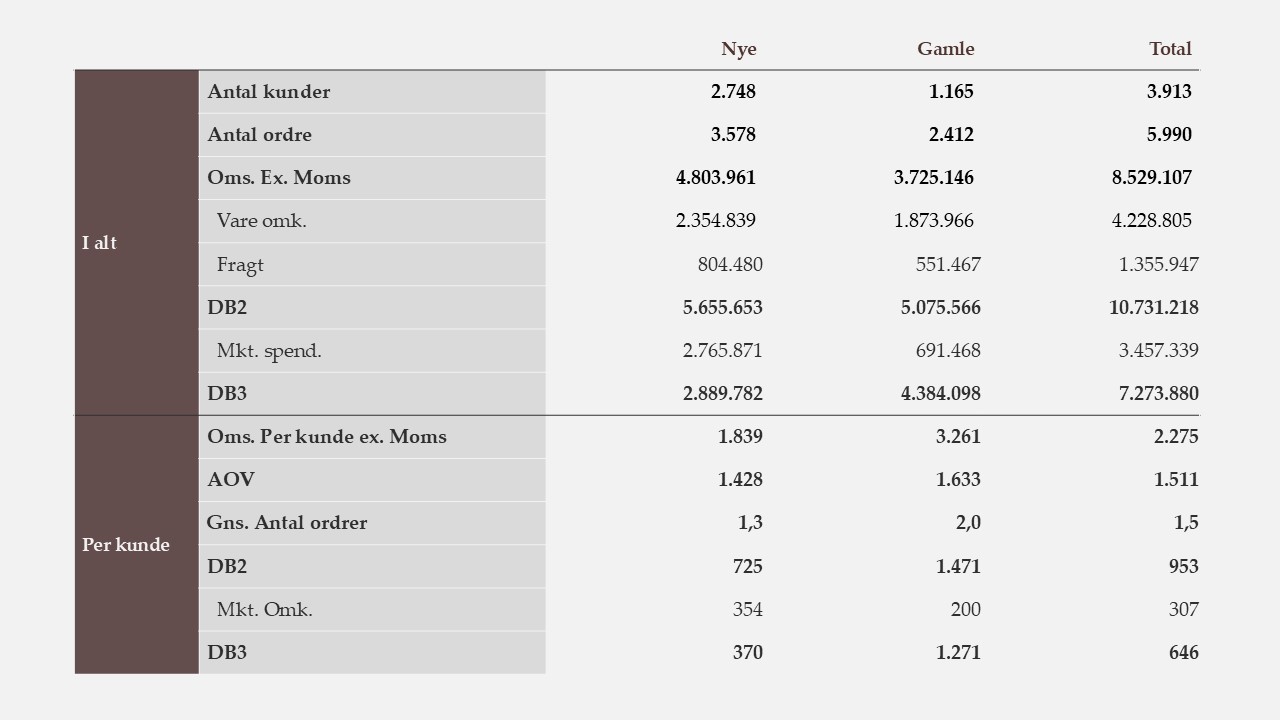Viewport: 1280px width, 720px height.
Task: Click the Total column header
Action: (1170, 49)
